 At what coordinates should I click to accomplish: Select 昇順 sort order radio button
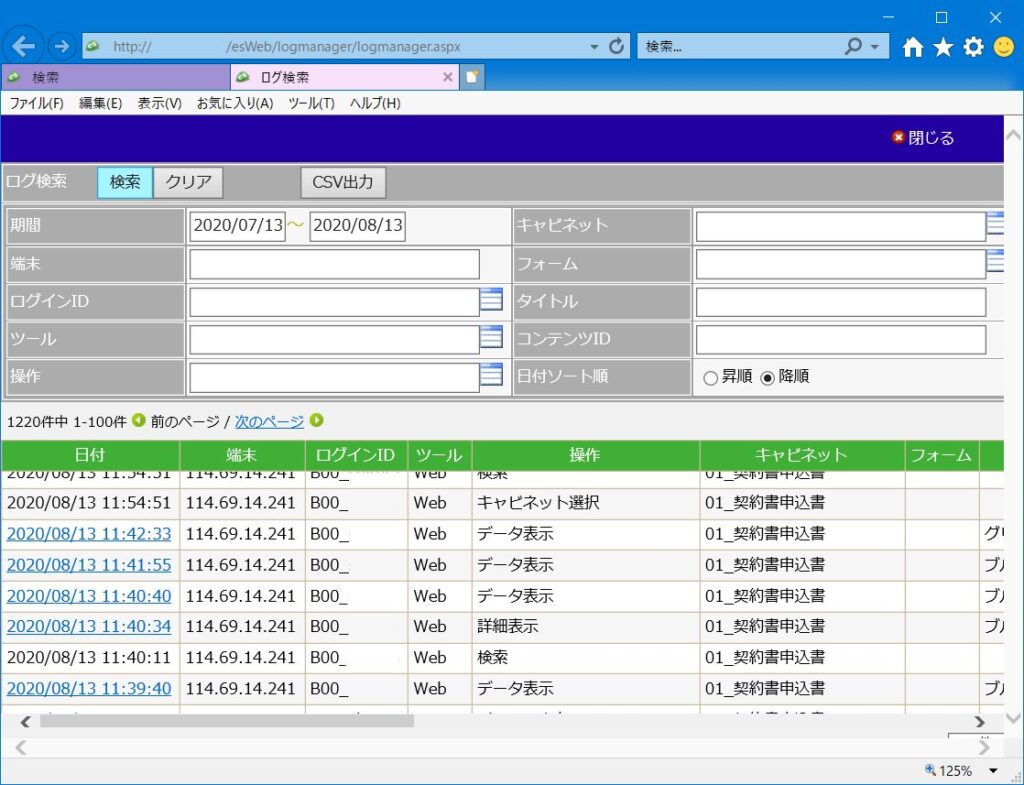711,378
